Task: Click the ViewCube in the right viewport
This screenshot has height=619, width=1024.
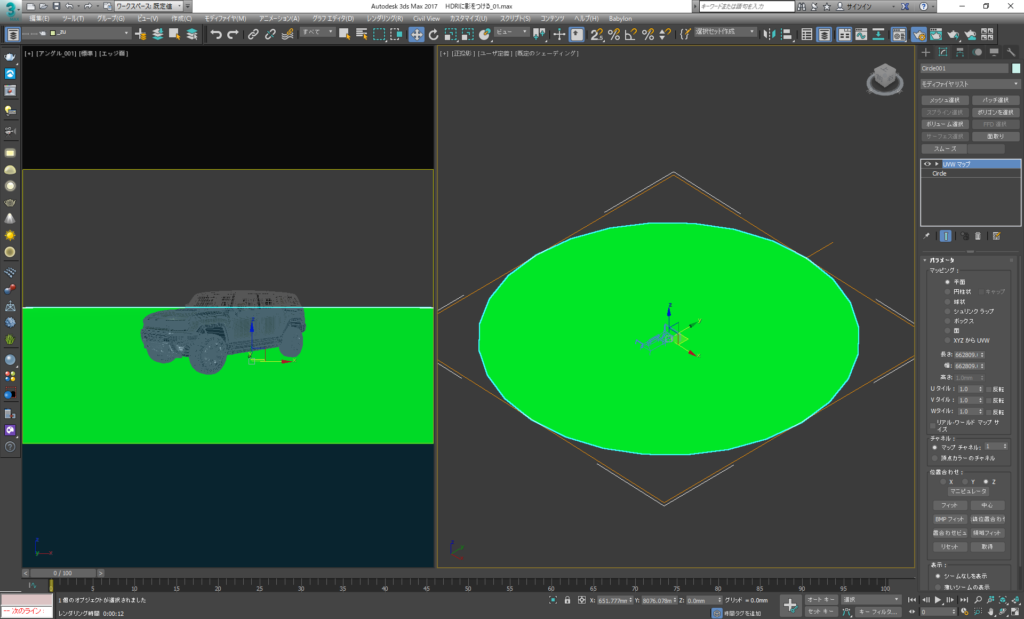Action: (883, 77)
